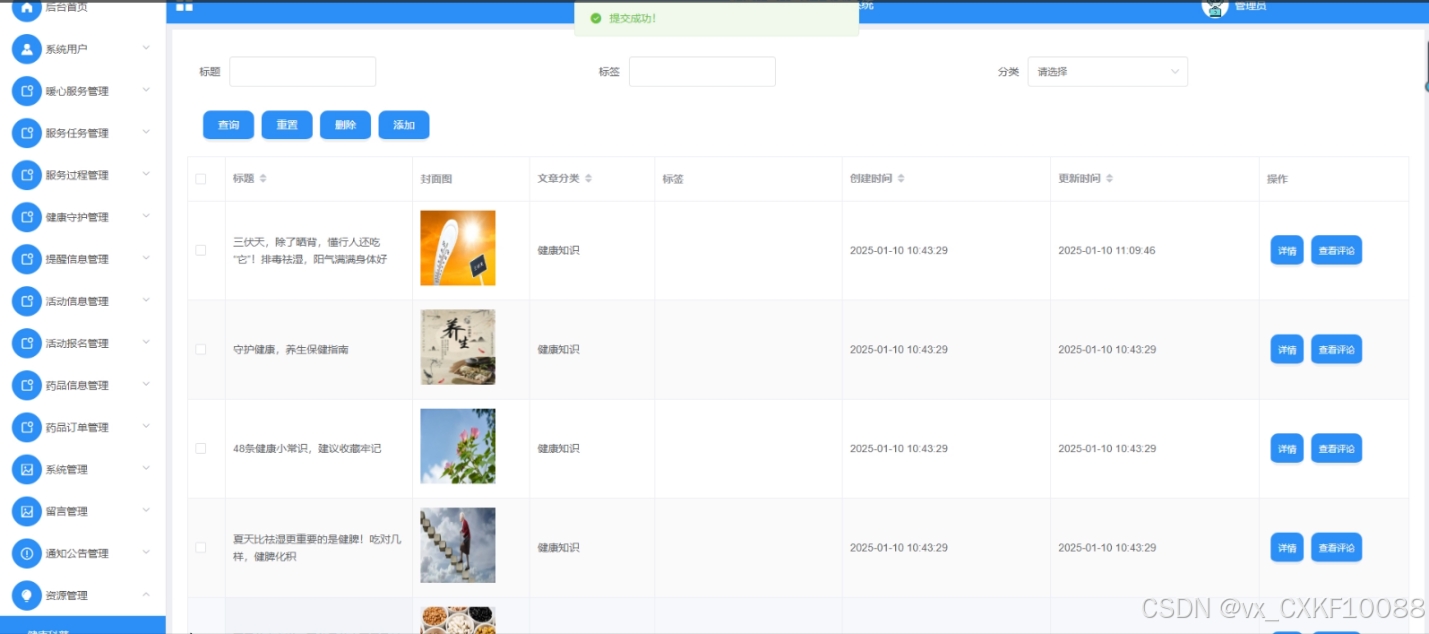Viewport: 1429px width, 634px height.
Task: Toggle the select-all checkbox in table header
Action: tap(201, 179)
